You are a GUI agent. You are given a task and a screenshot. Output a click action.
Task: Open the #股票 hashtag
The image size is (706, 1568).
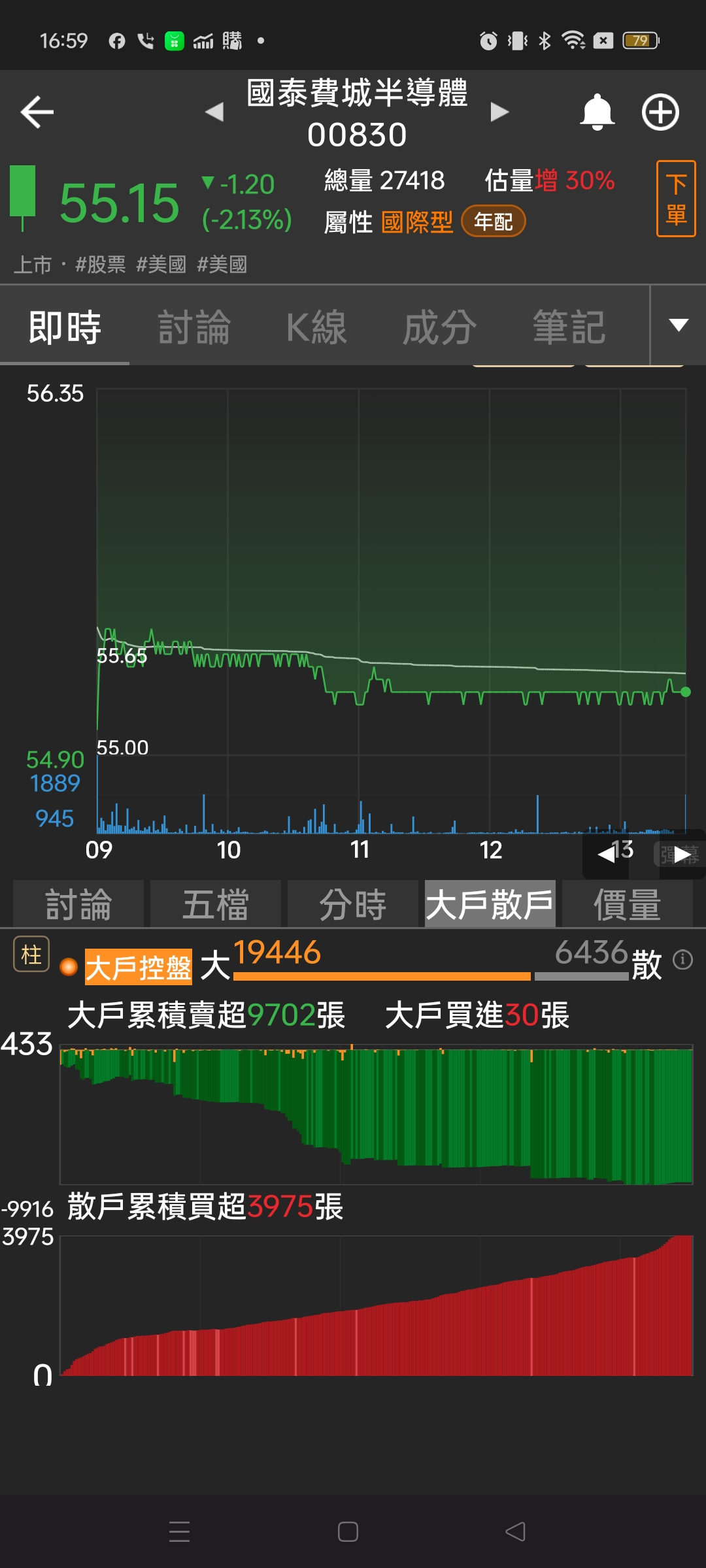(x=100, y=265)
